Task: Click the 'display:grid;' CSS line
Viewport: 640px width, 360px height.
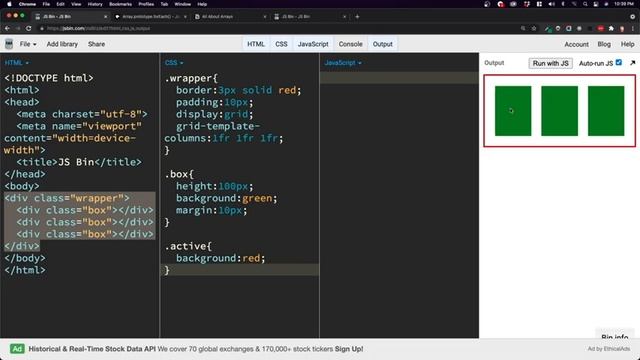Action: coord(215,114)
